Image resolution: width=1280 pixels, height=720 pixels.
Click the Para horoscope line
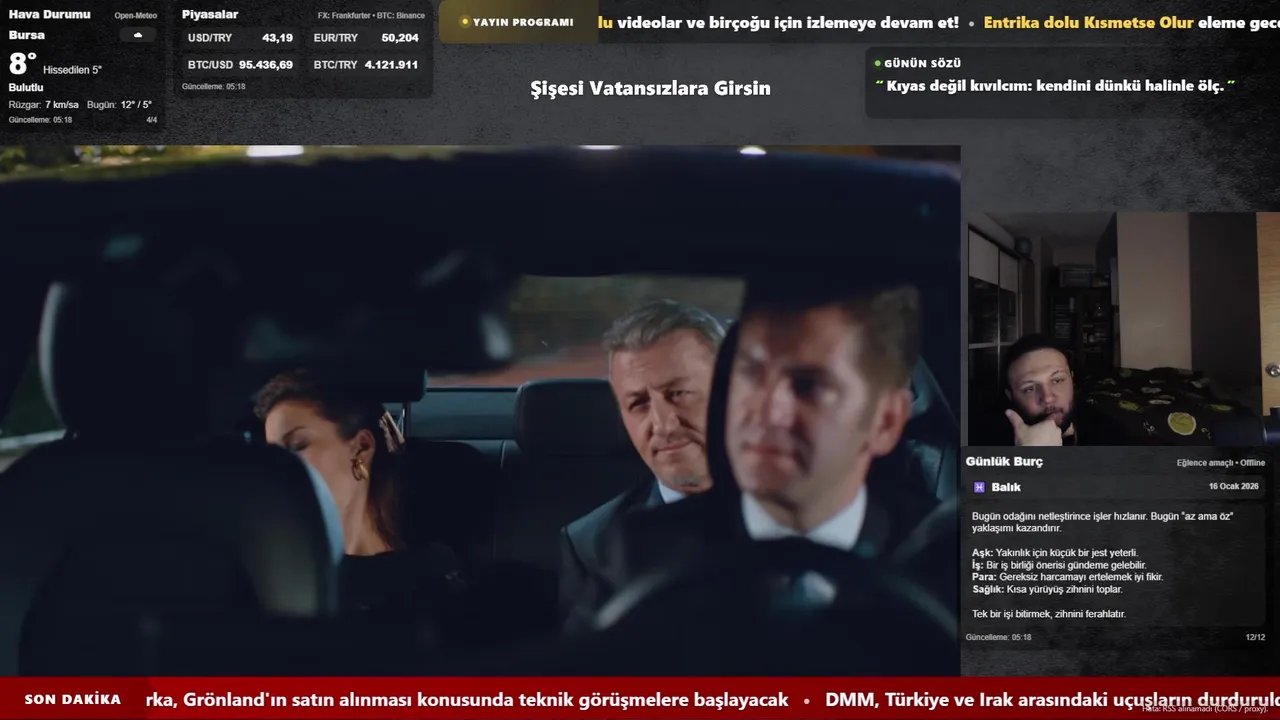[1067, 577]
